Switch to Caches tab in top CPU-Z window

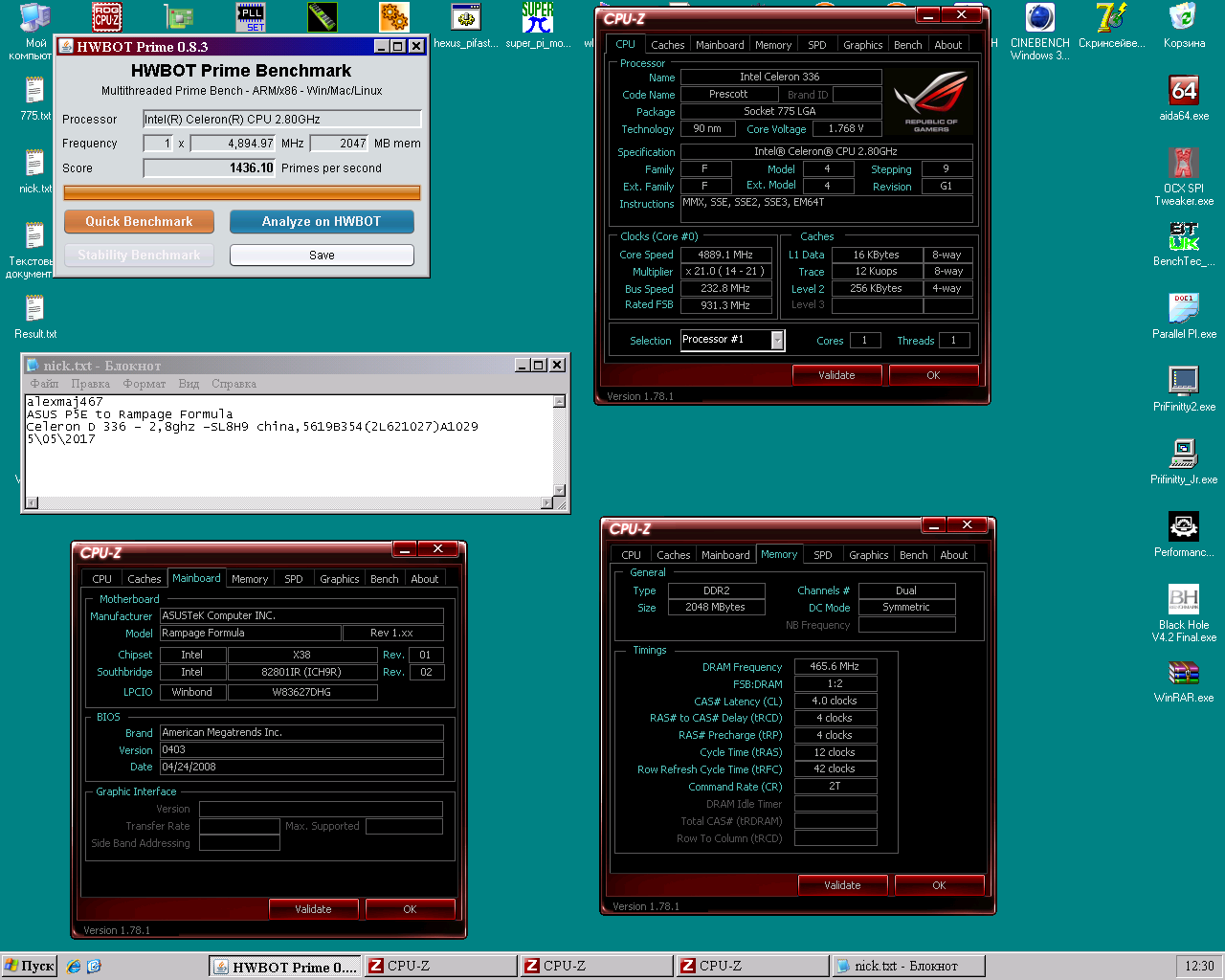click(667, 45)
